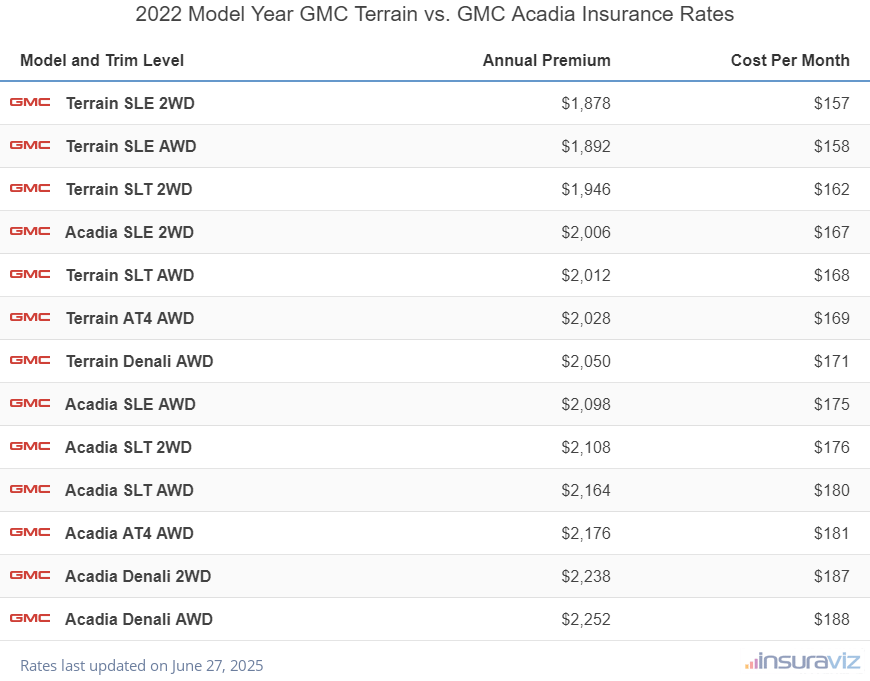Click the $167 monthly cost value
The height and width of the screenshot is (681, 870).
pos(832,232)
